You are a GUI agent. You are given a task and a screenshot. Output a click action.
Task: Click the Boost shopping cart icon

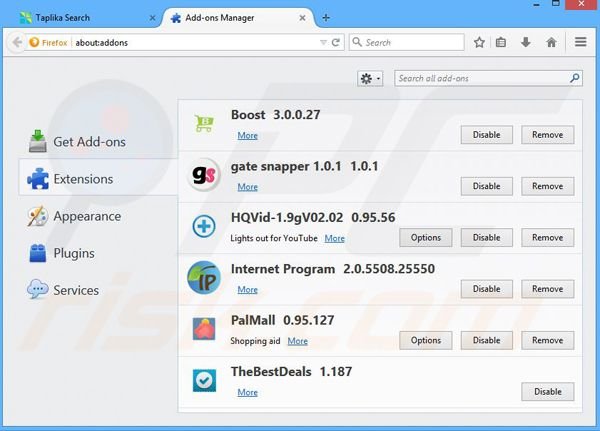coord(205,123)
